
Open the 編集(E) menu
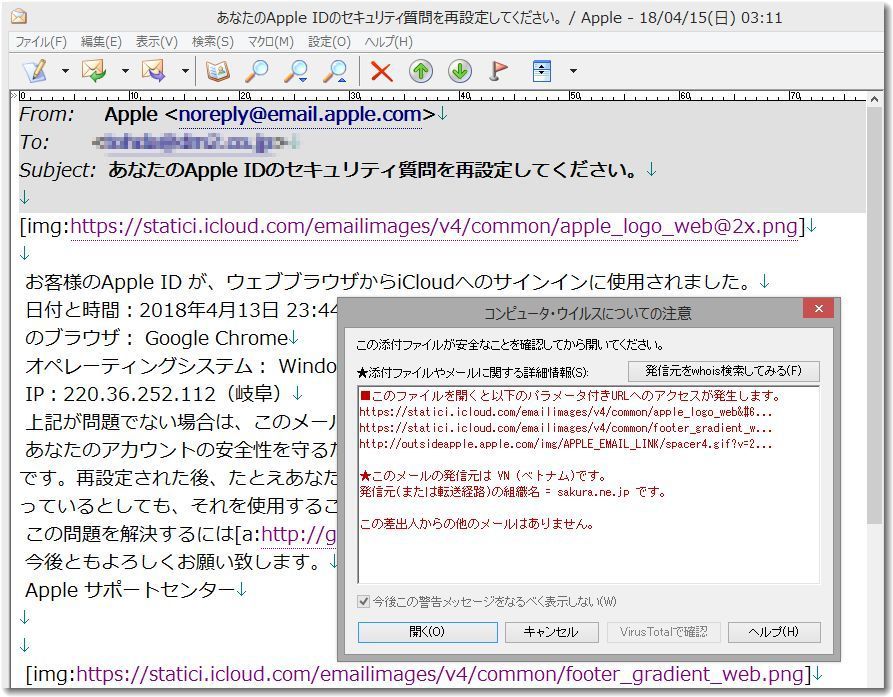coord(101,42)
